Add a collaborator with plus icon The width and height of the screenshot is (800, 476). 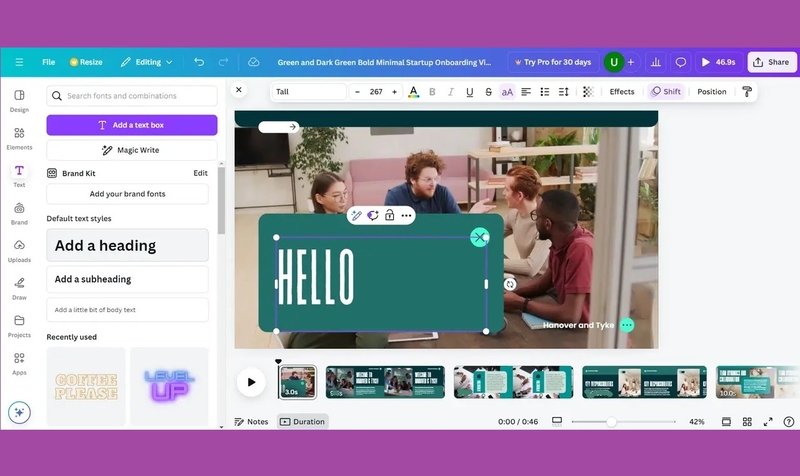[x=631, y=62]
